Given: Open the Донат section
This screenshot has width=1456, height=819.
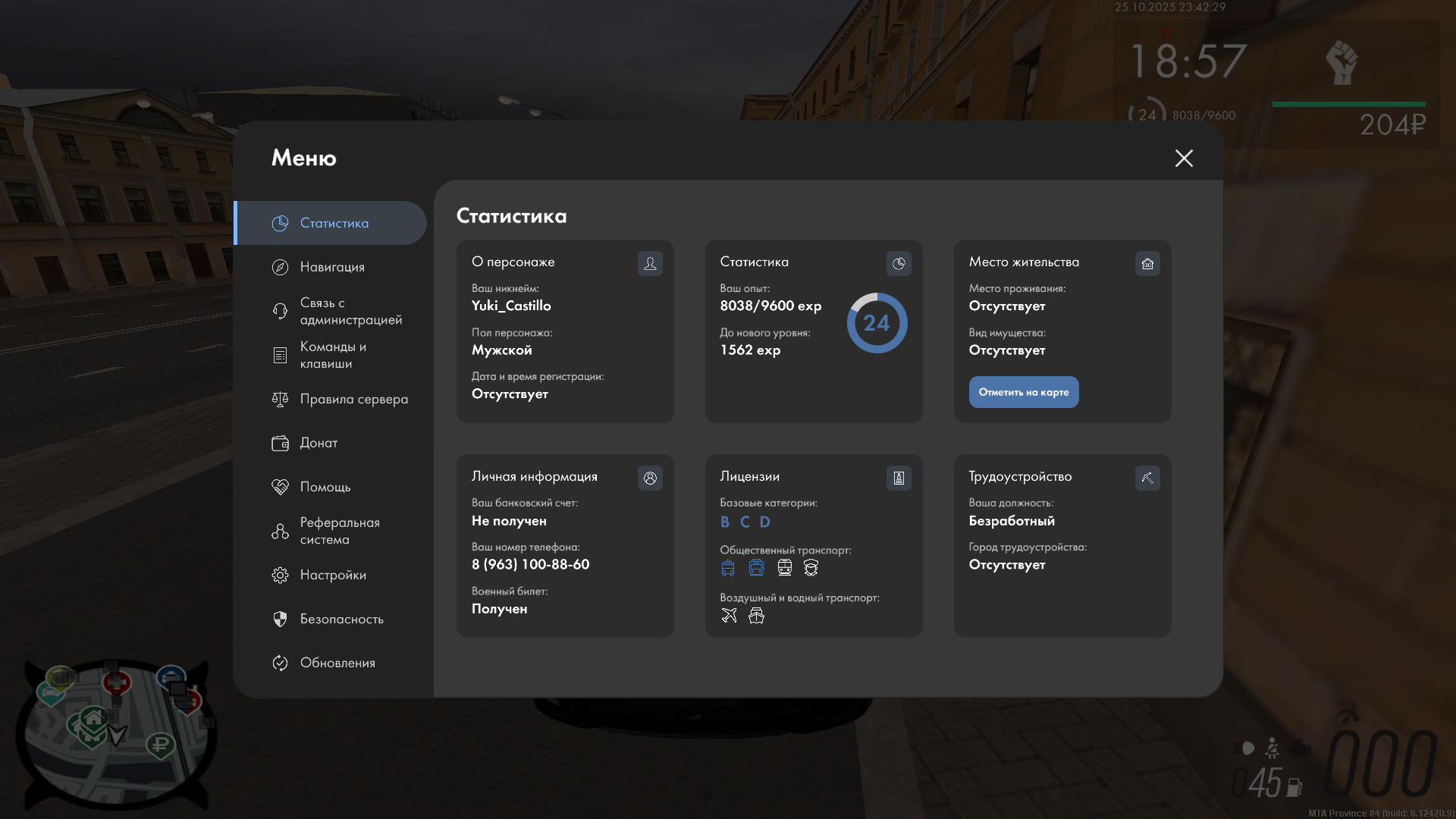Looking at the screenshot, I should [318, 443].
